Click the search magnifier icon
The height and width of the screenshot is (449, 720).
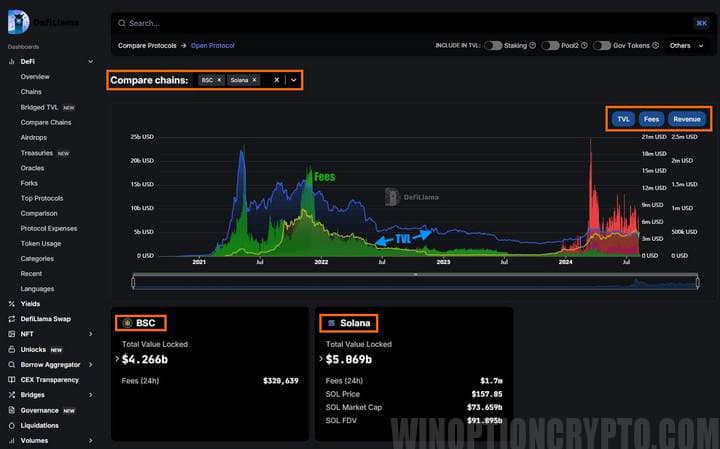coord(120,23)
